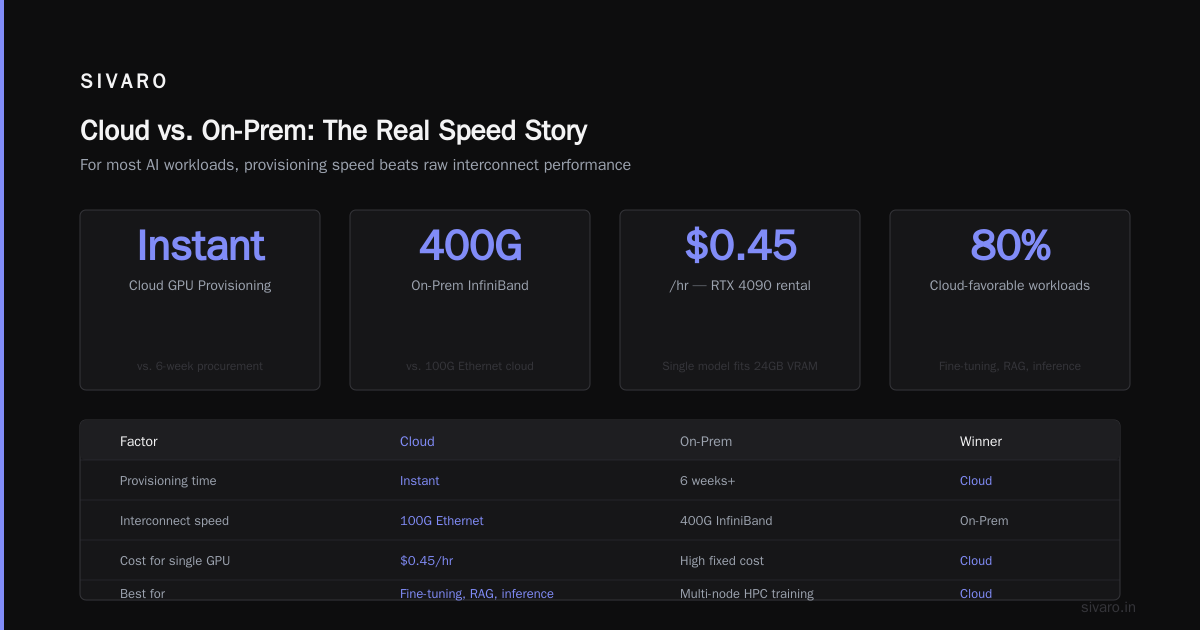Click the "100G Ethernet" table cell

click(442, 521)
